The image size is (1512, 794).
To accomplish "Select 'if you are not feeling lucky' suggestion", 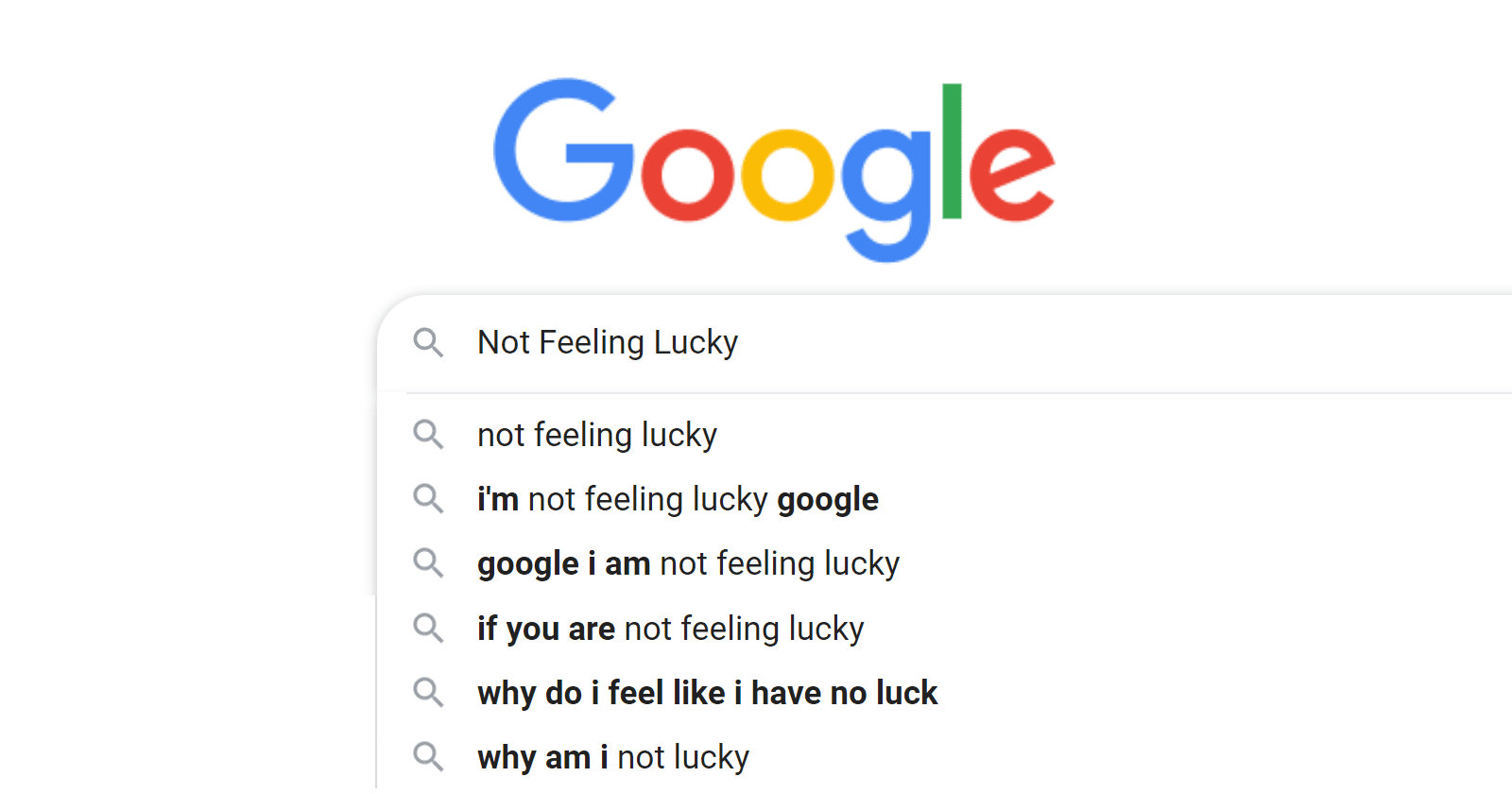I will coord(670,629).
